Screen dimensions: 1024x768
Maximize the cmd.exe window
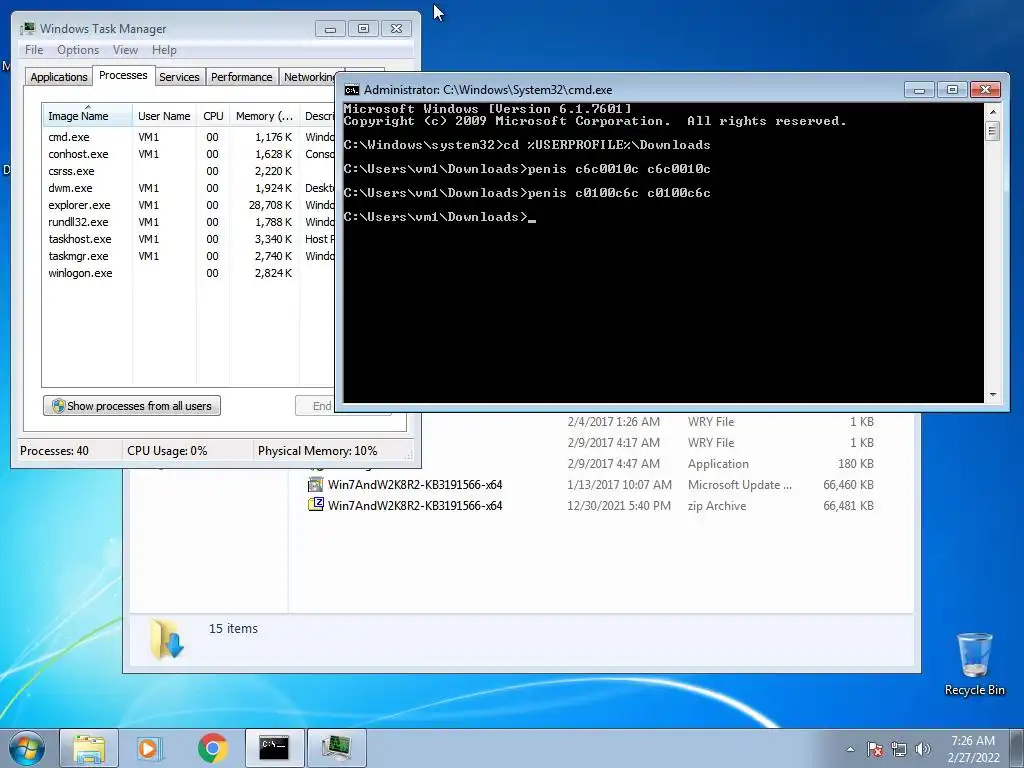[952, 90]
